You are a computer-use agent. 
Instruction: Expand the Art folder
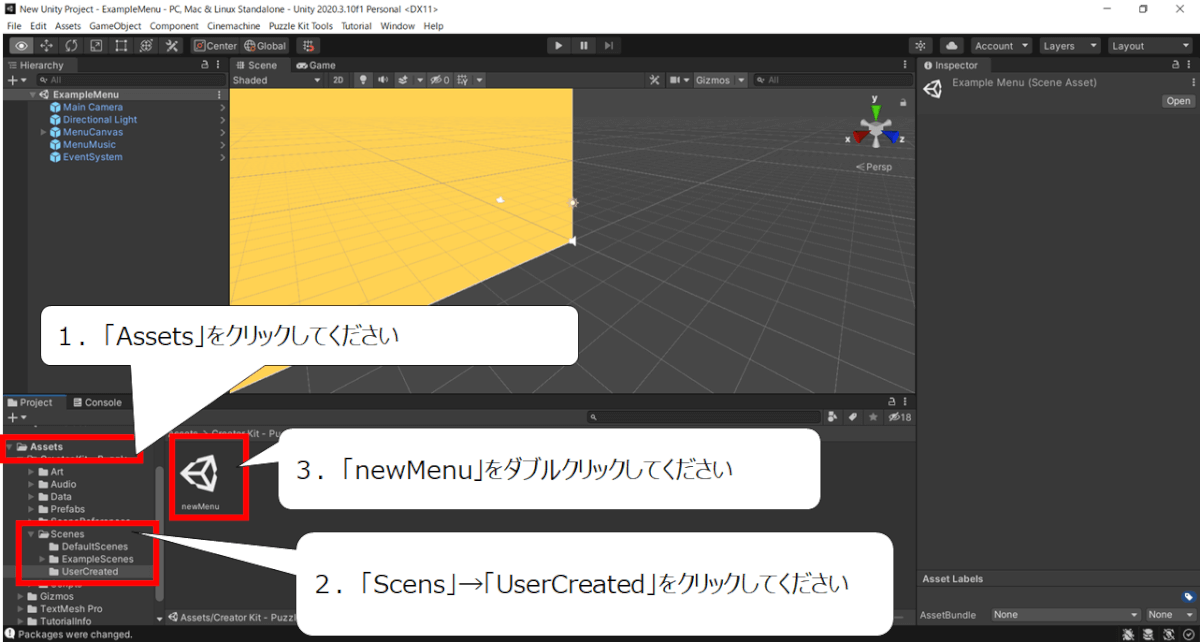[x=32, y=471]
